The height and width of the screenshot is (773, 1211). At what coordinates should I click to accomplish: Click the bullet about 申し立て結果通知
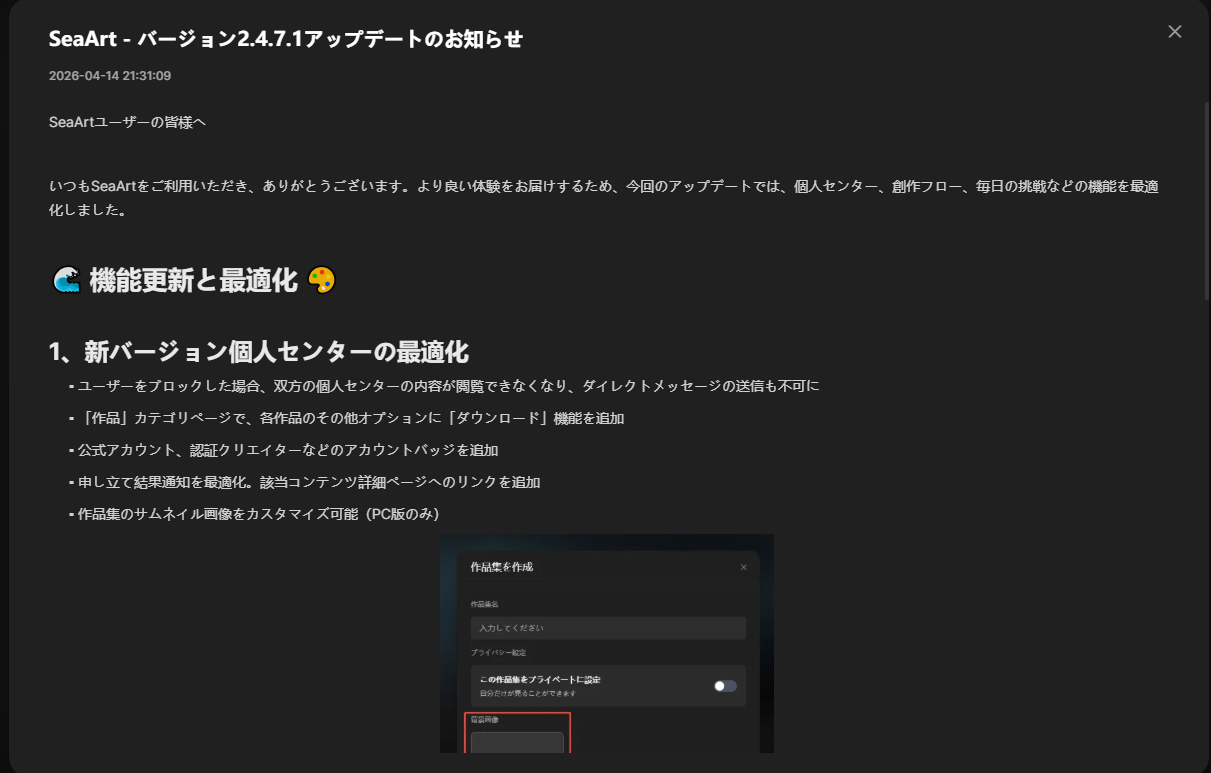coord(308,482)
